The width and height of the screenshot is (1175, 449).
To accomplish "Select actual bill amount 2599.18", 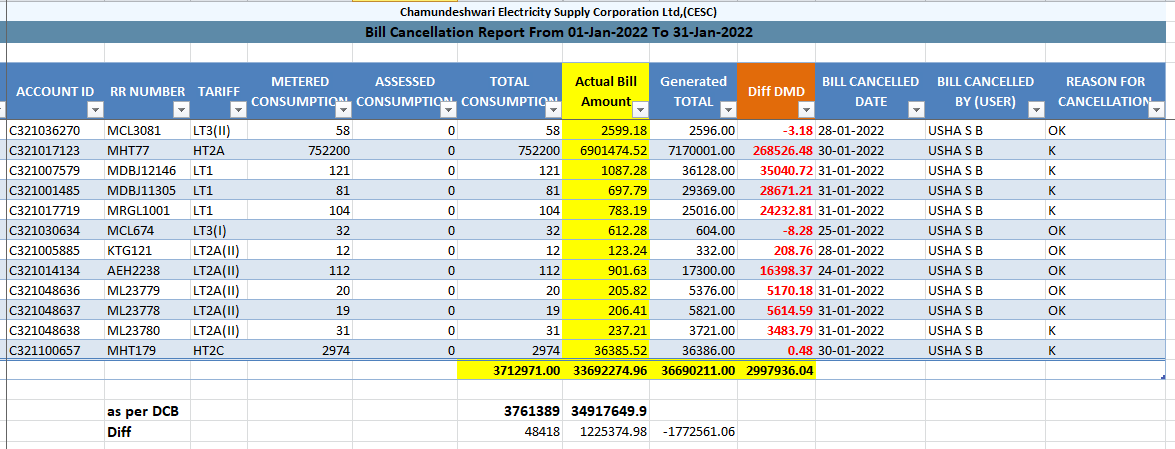I will (606, 130).
